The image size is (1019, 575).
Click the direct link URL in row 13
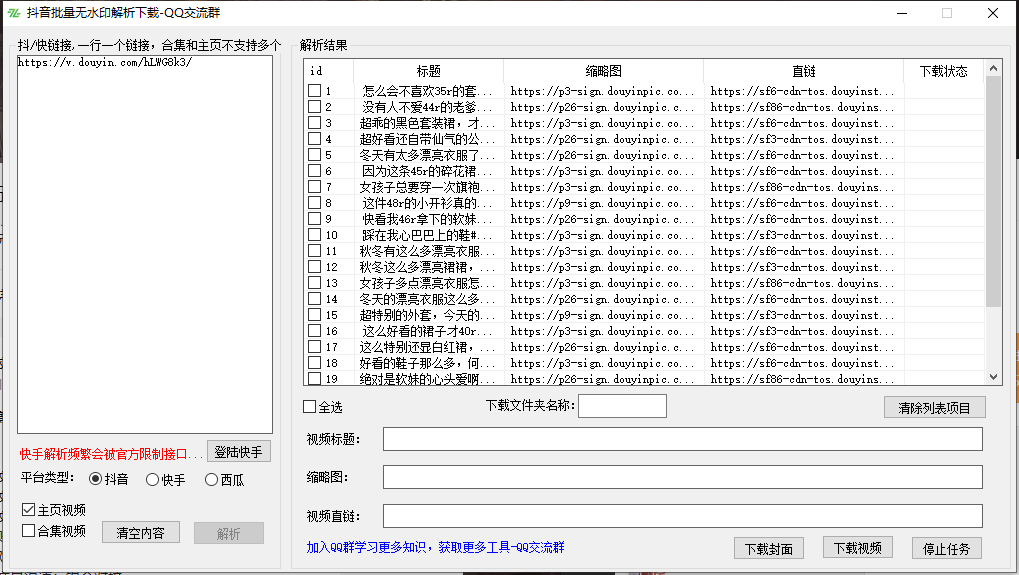[802, 283]
